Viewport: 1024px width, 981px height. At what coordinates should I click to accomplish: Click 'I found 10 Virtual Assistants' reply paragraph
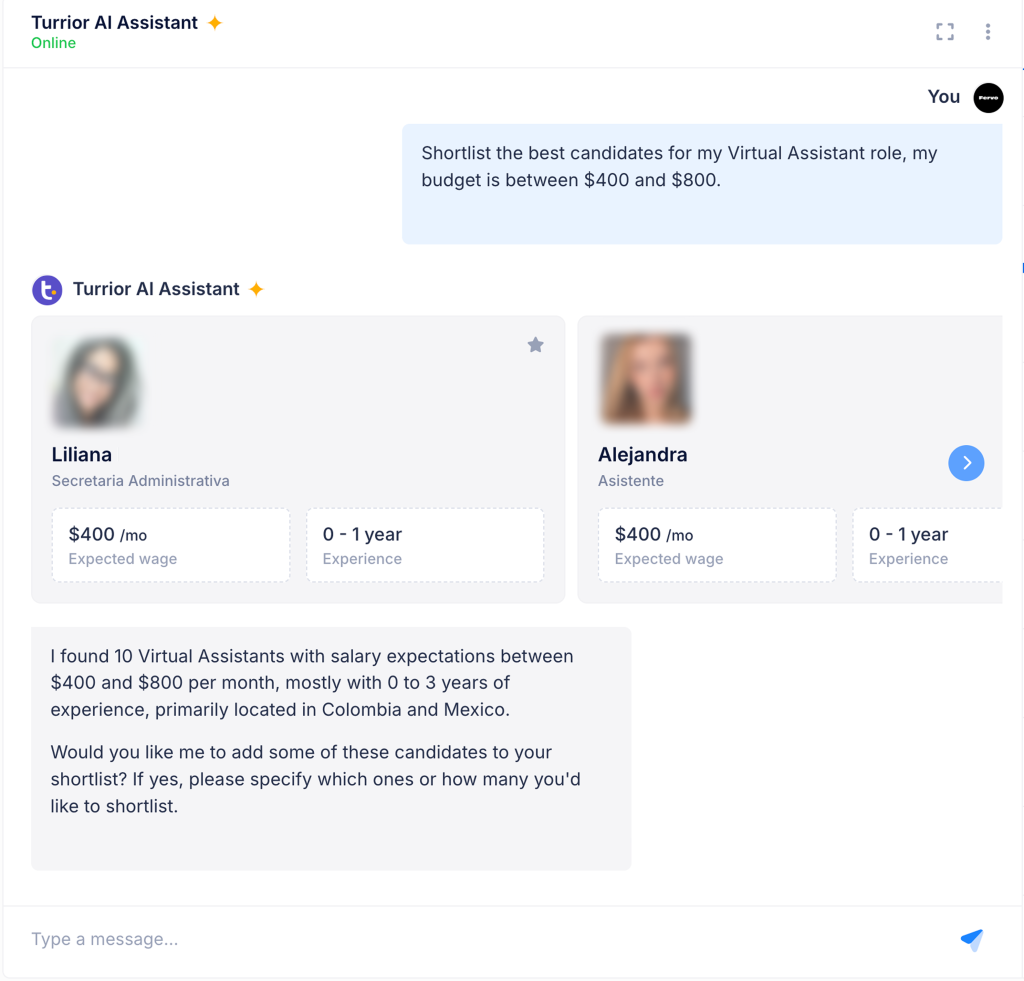coord(312,683)
